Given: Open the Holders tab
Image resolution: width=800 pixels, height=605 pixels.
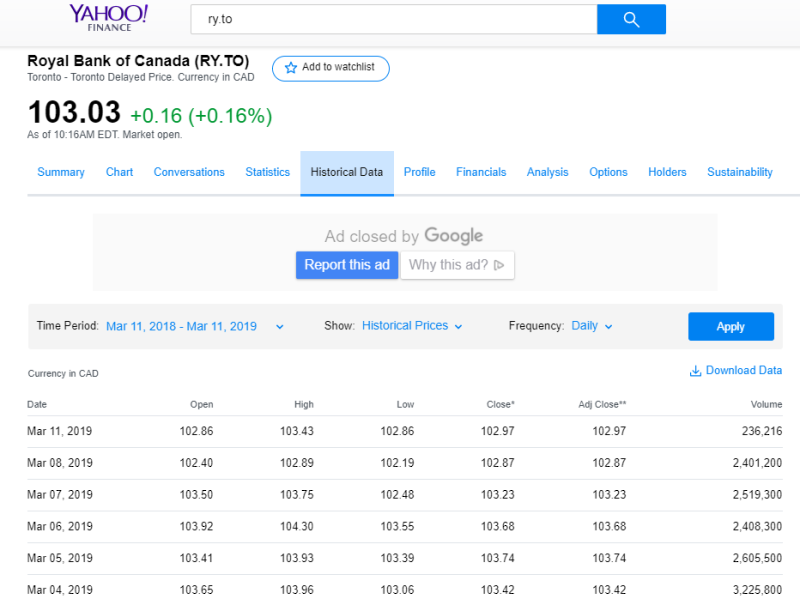Looking at the screenshot, I should pos(667,172).
